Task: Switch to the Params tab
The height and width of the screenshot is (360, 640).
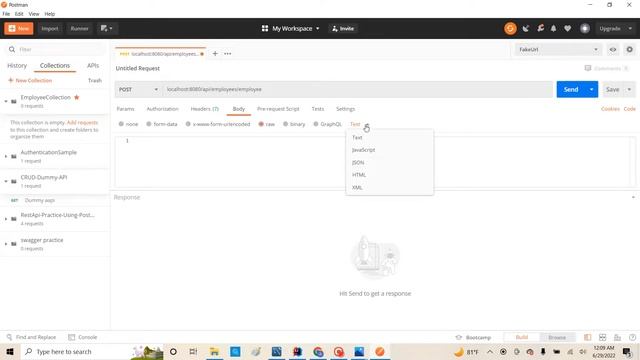Action: coord(125,109)
